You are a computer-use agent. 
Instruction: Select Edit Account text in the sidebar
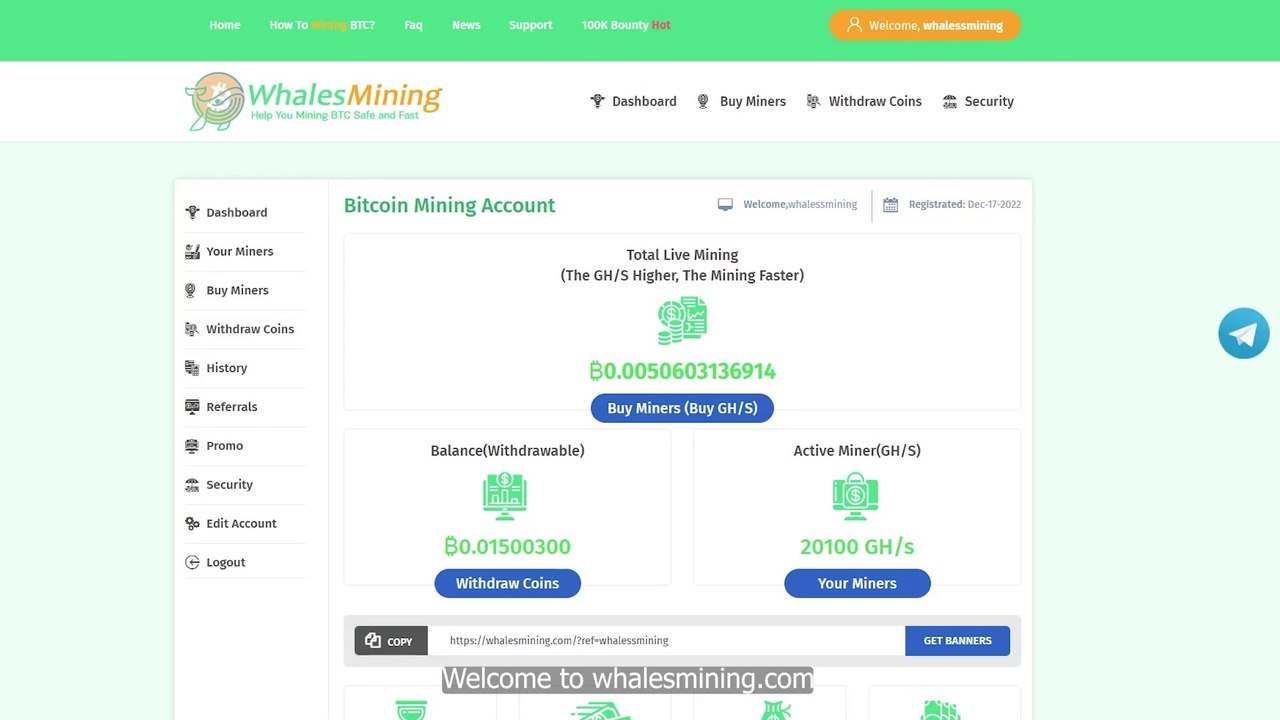tap(241, 524)
